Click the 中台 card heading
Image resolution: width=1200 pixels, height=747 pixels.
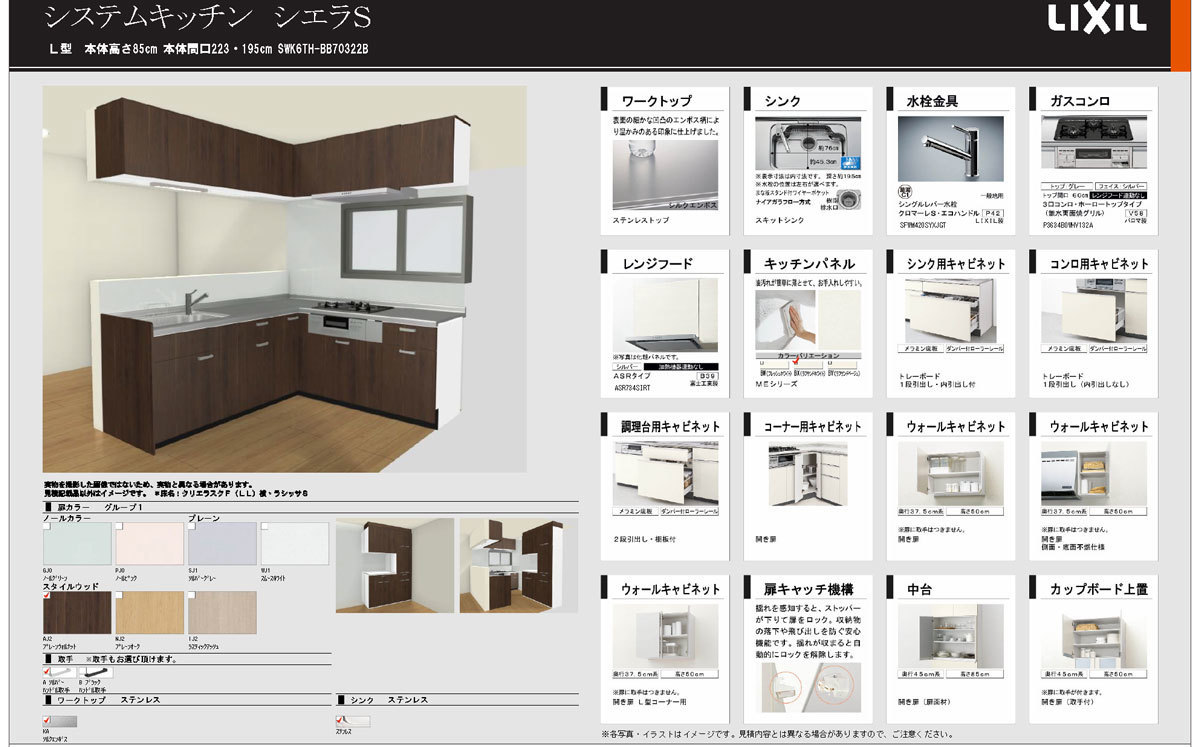920,589
